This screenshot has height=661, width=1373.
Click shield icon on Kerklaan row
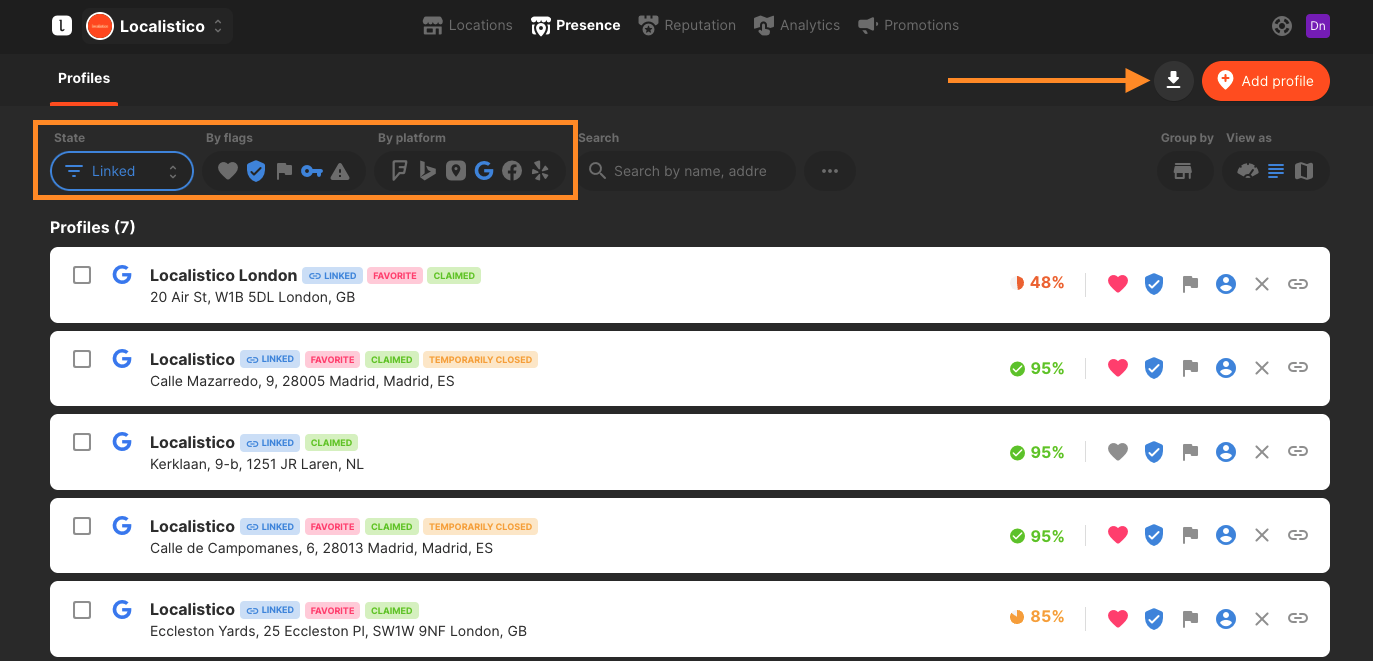pyautogui.click(x=1154, y=452)
